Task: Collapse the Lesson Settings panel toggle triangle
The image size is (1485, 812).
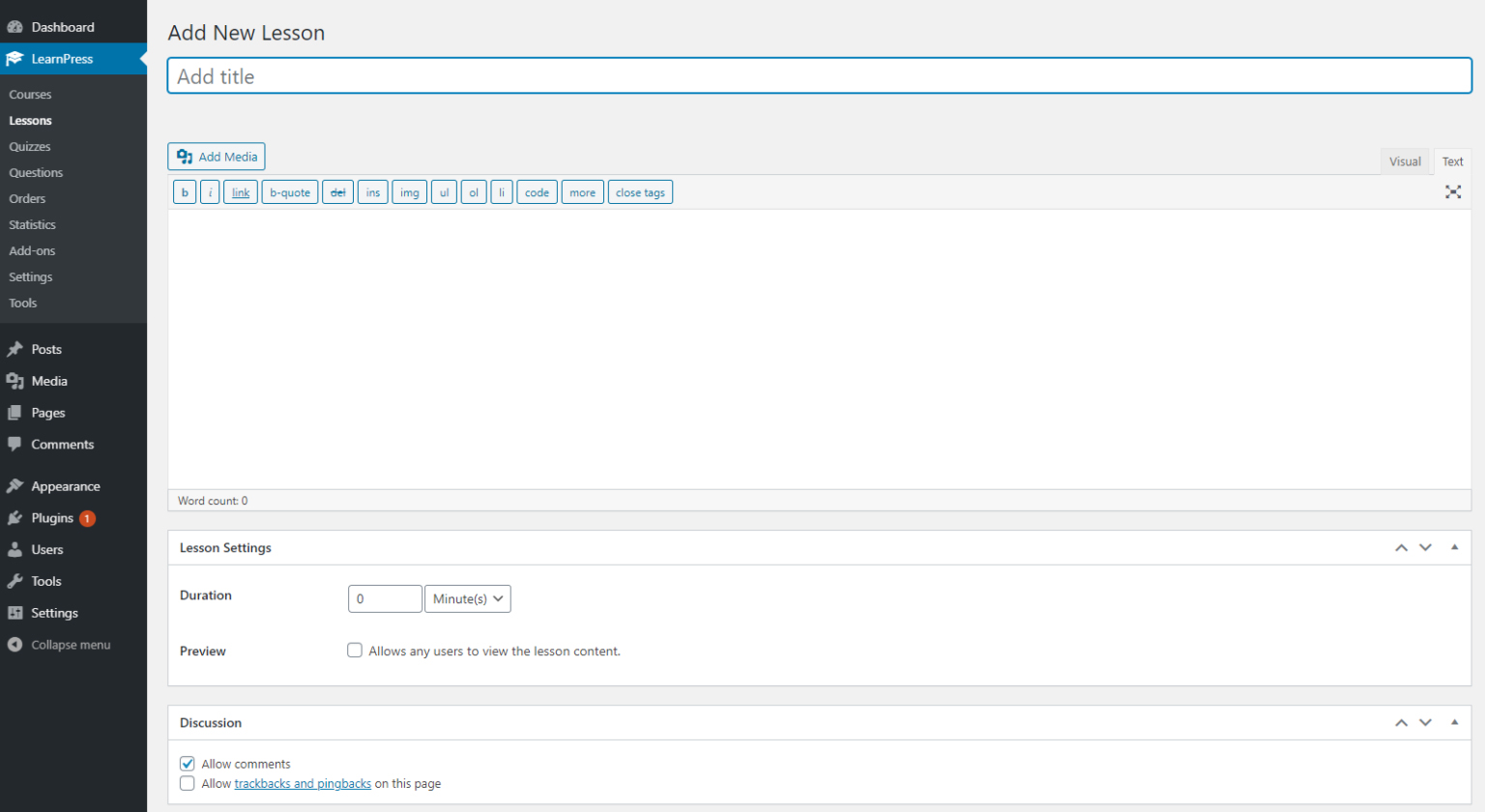Action: 1454,547
